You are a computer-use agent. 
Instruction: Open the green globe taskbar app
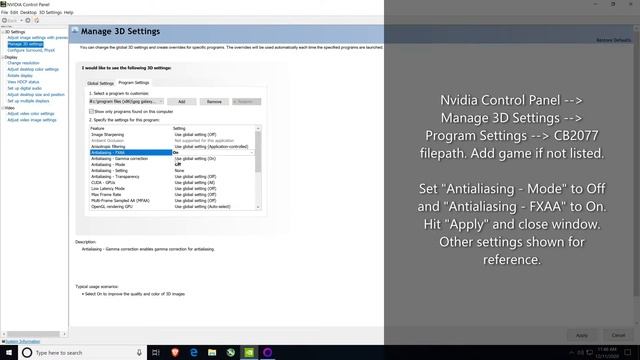pyautogui.click(x=231, y=352)
